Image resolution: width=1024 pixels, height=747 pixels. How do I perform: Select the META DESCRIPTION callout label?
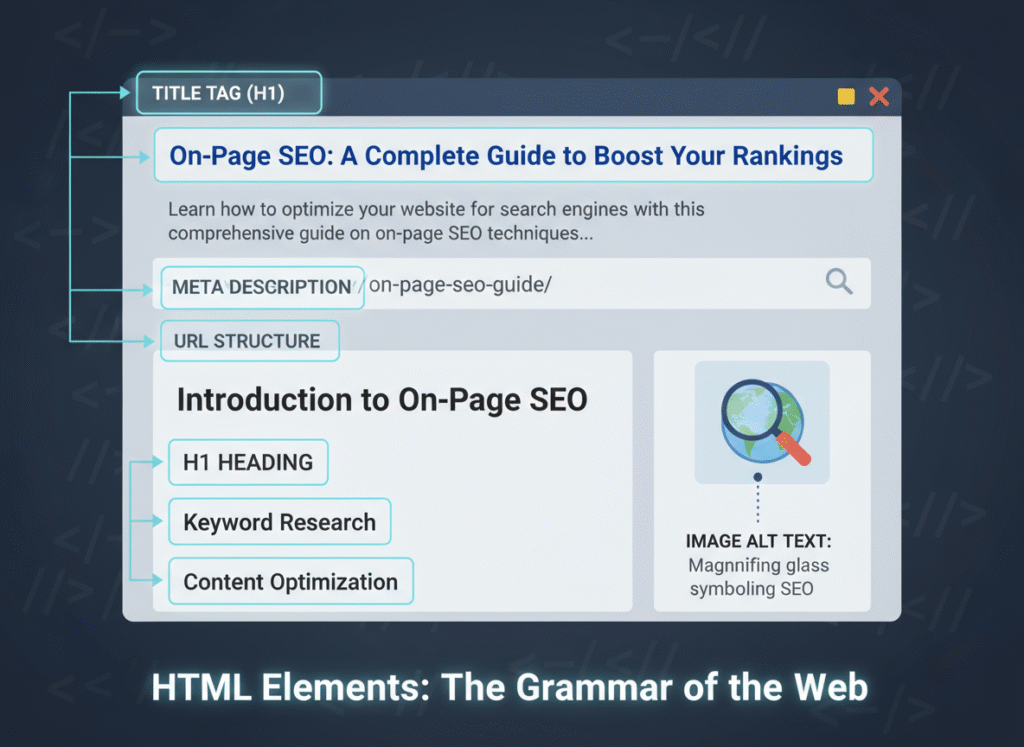click(262, 287)
